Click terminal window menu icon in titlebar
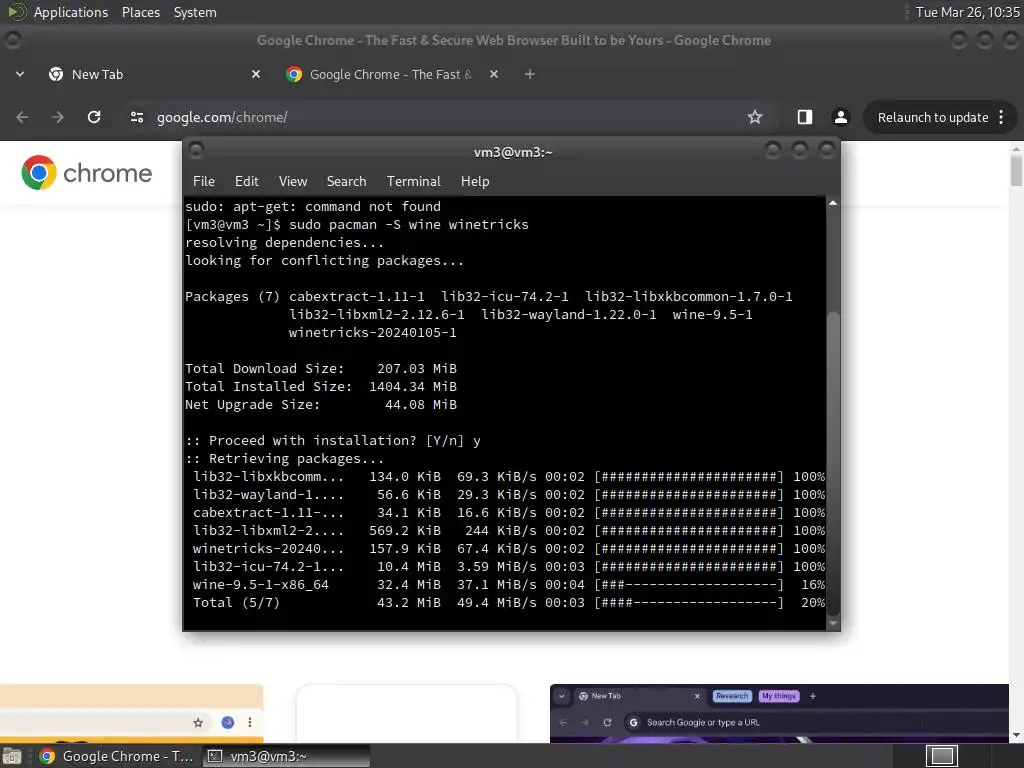 (x=196, y=152)
